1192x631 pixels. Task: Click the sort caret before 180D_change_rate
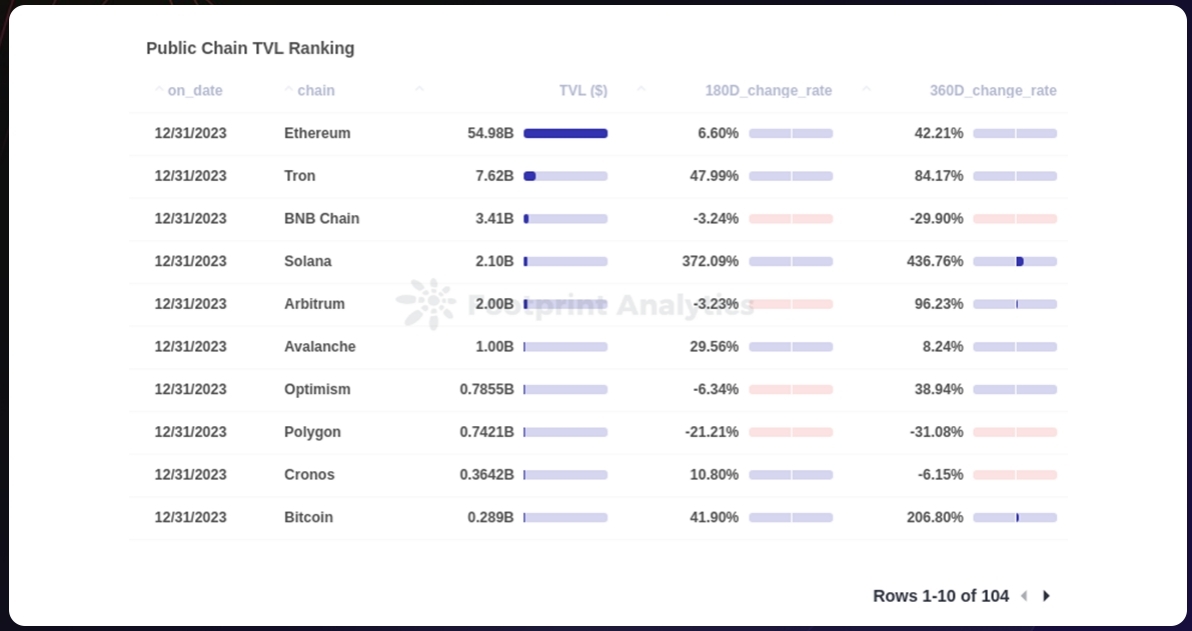click(641, 90)
